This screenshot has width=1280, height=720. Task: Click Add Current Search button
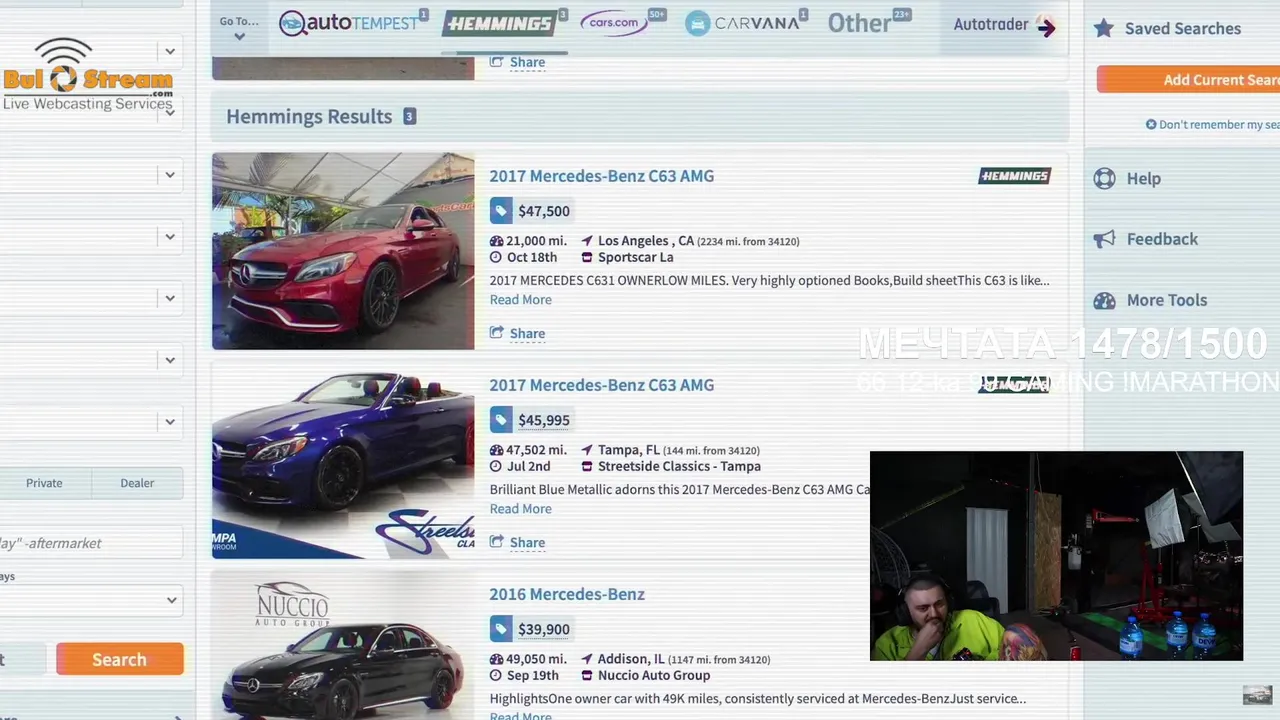1188,80
